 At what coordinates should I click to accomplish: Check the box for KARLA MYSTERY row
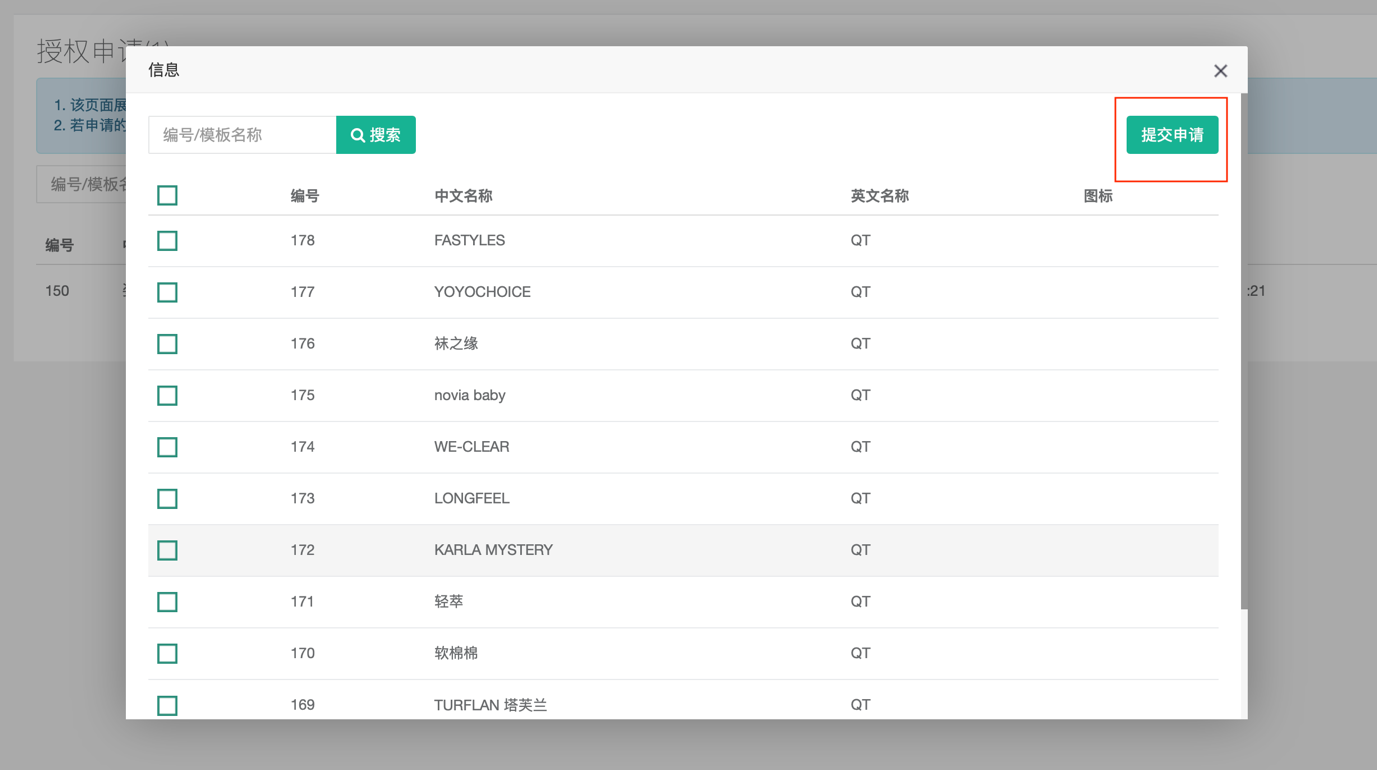tap(167, 550)
